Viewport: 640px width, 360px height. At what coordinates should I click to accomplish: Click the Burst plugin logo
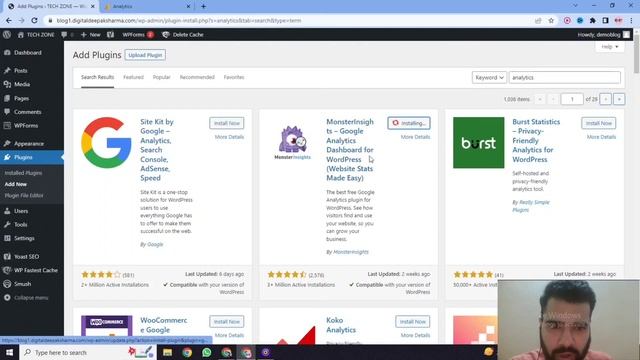point(478,142)
